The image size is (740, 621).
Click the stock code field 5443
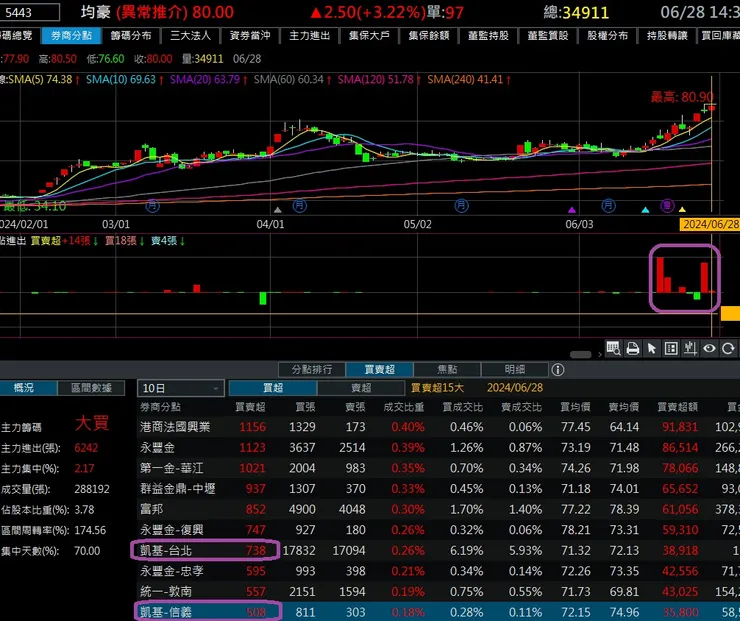tap(30, 12)
